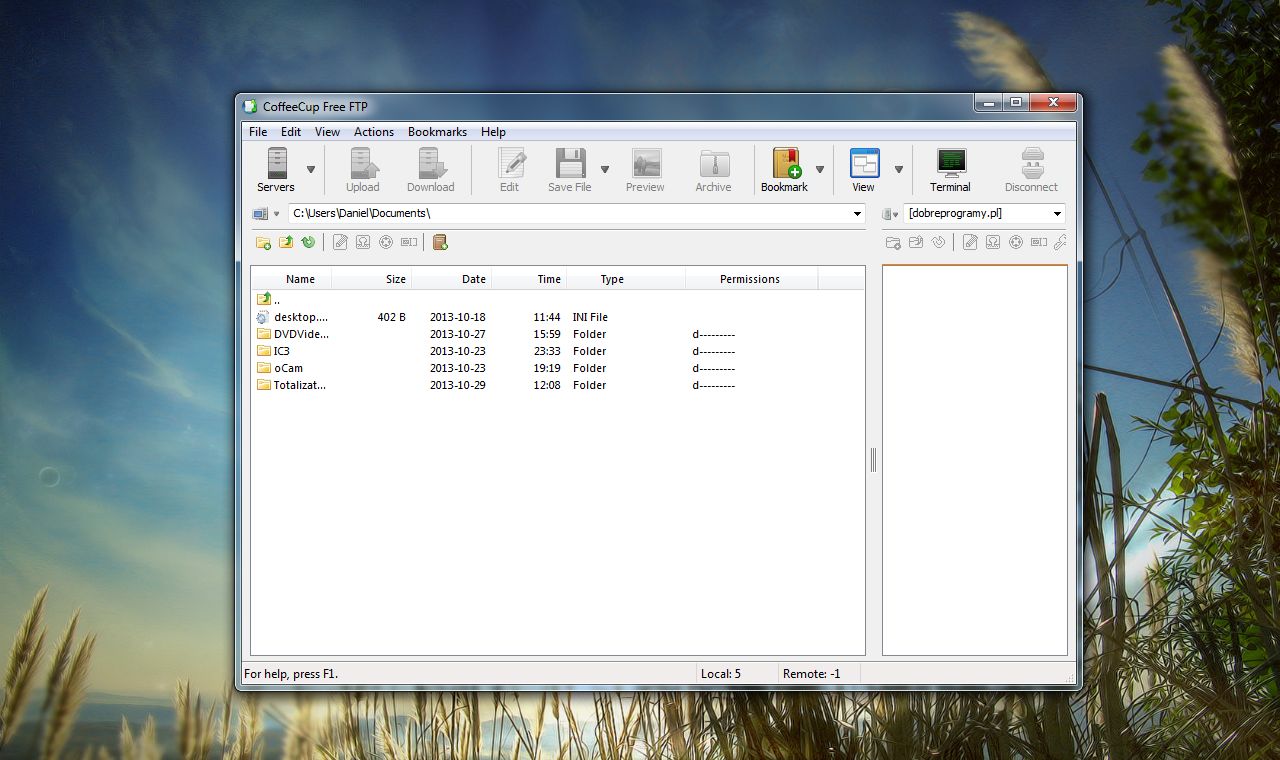Sort local files by the Type column
This screenshot has width=1280, height=760.
pyautogui.click(x=625, y=279)
